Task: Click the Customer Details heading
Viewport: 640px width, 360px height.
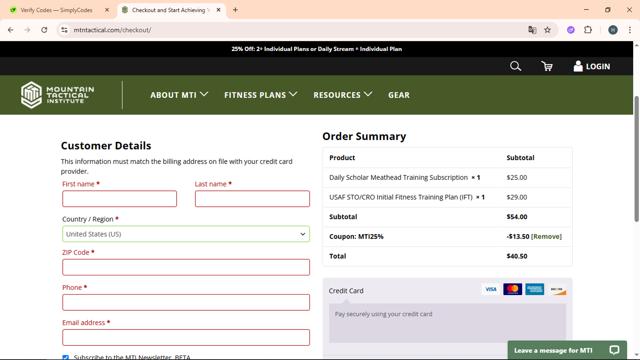Action: [106, 145]
